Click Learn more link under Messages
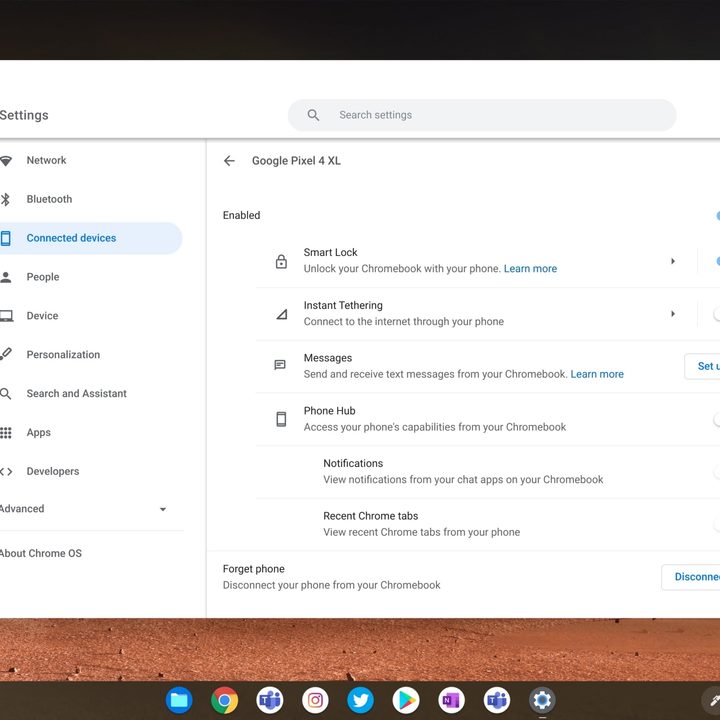 pyautogui.click(x=597, y=374)
